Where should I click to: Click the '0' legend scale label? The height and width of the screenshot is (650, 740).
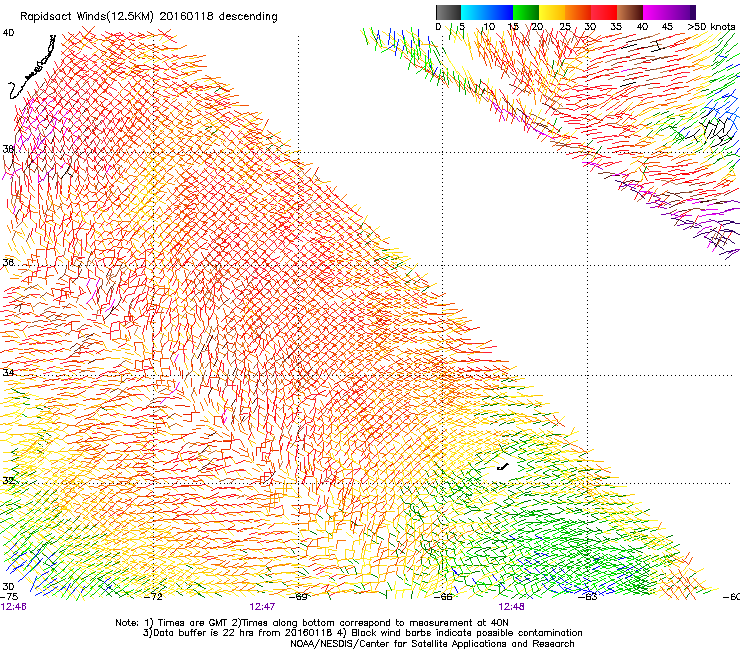[438, 27]
